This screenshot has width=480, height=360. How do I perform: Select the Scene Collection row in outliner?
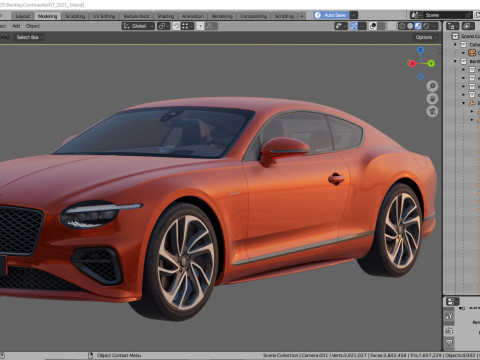pyautogui.click(x=463, y=36)
